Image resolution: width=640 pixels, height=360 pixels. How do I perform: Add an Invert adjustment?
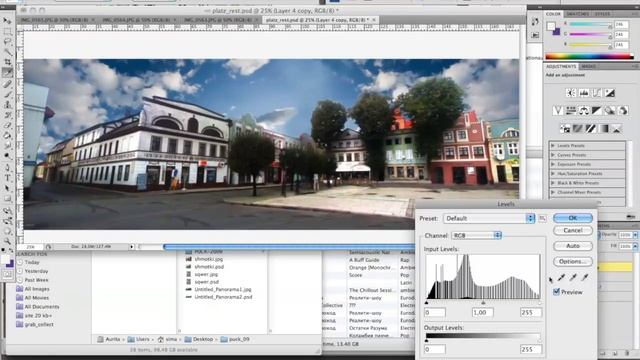(565, 129)
